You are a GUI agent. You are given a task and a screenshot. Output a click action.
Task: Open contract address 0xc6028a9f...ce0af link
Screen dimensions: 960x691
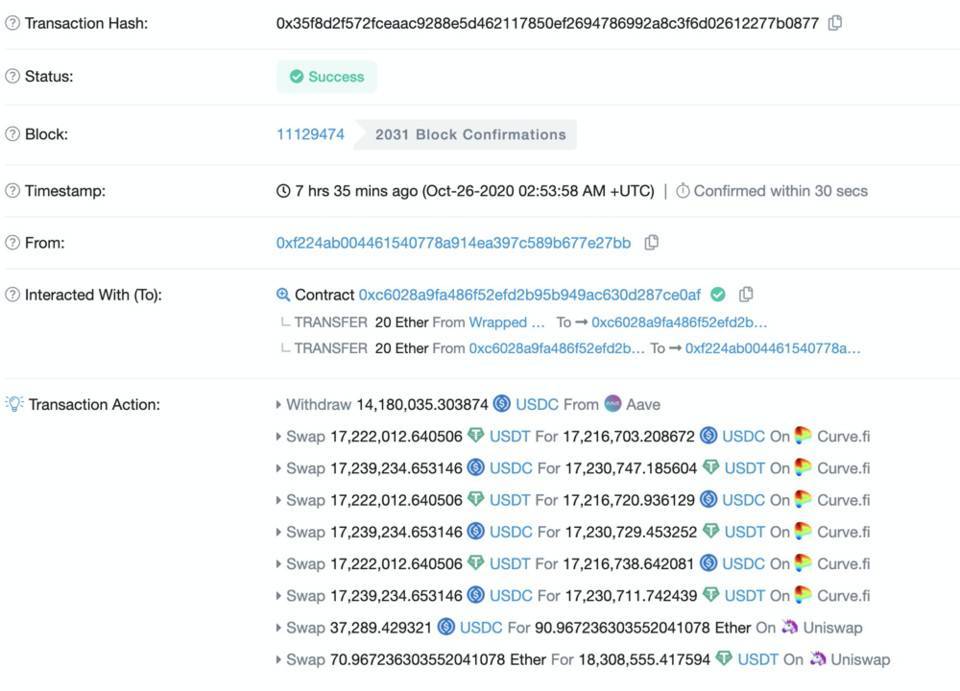(x=530, y=295)
